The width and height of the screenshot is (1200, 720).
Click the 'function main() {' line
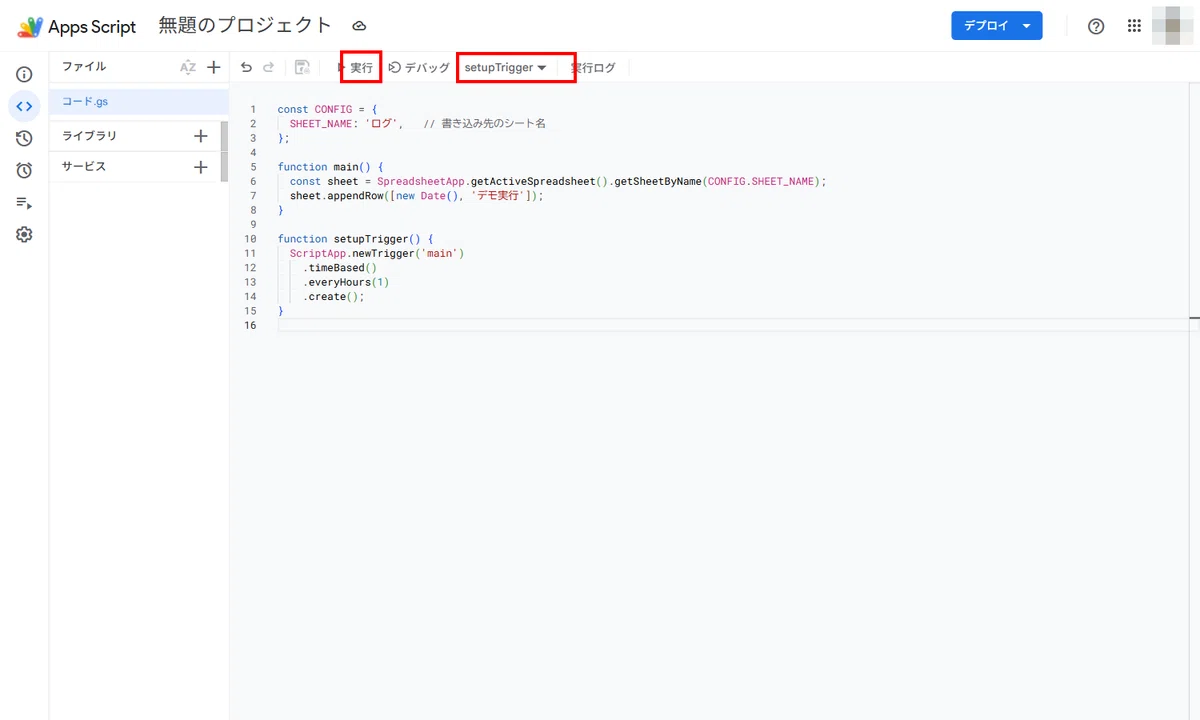click(x=331, y=167)
